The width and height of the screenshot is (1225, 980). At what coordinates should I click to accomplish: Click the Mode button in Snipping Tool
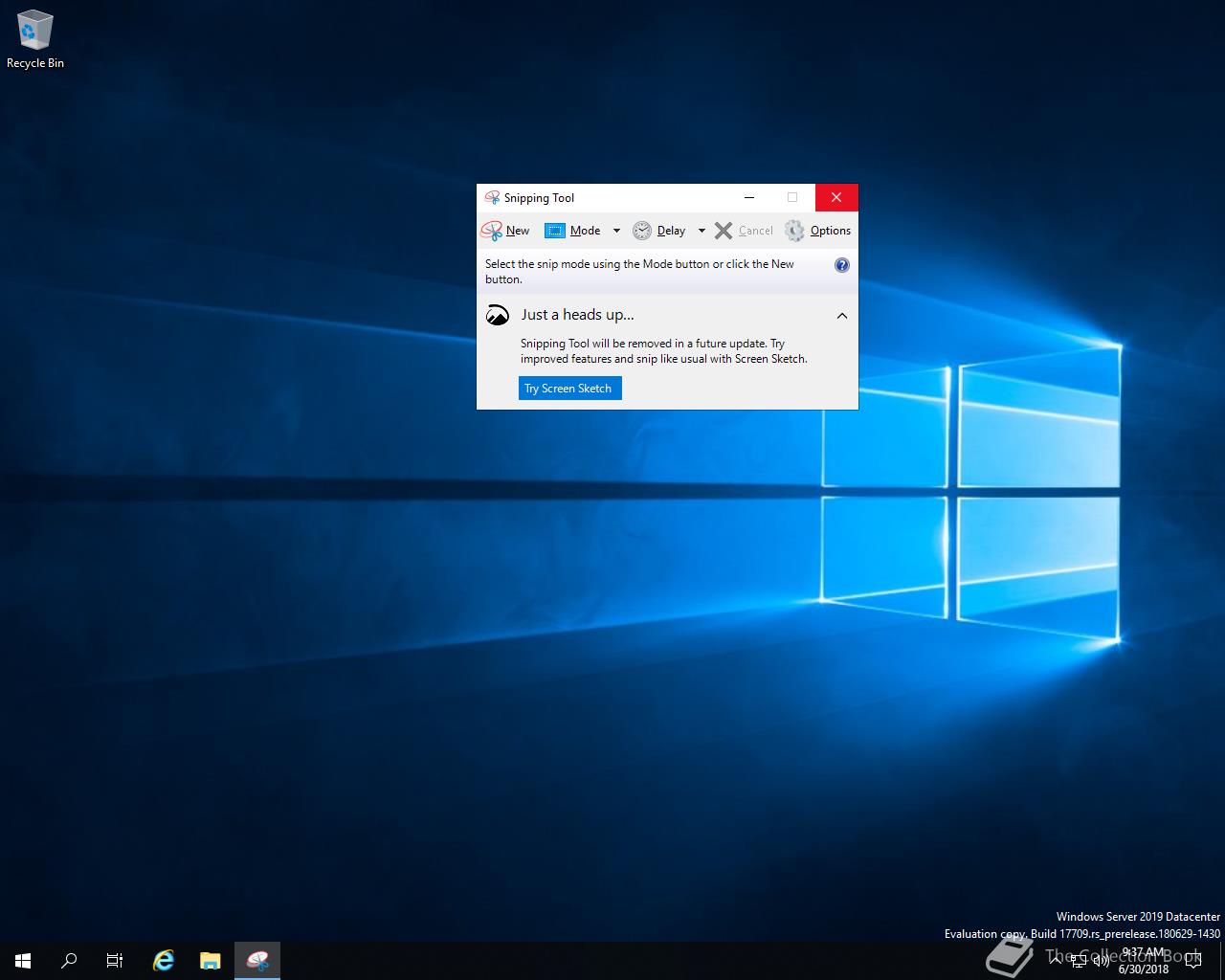click(x=572, y=231)
